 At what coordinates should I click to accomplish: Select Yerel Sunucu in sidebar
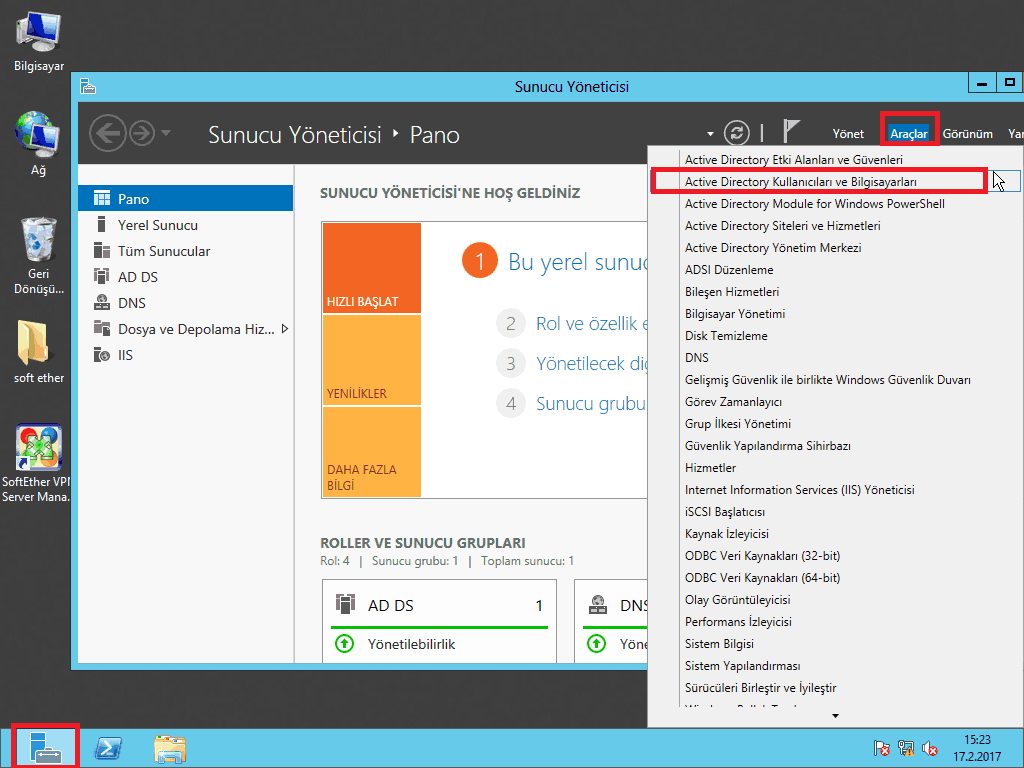pos(157,225)
